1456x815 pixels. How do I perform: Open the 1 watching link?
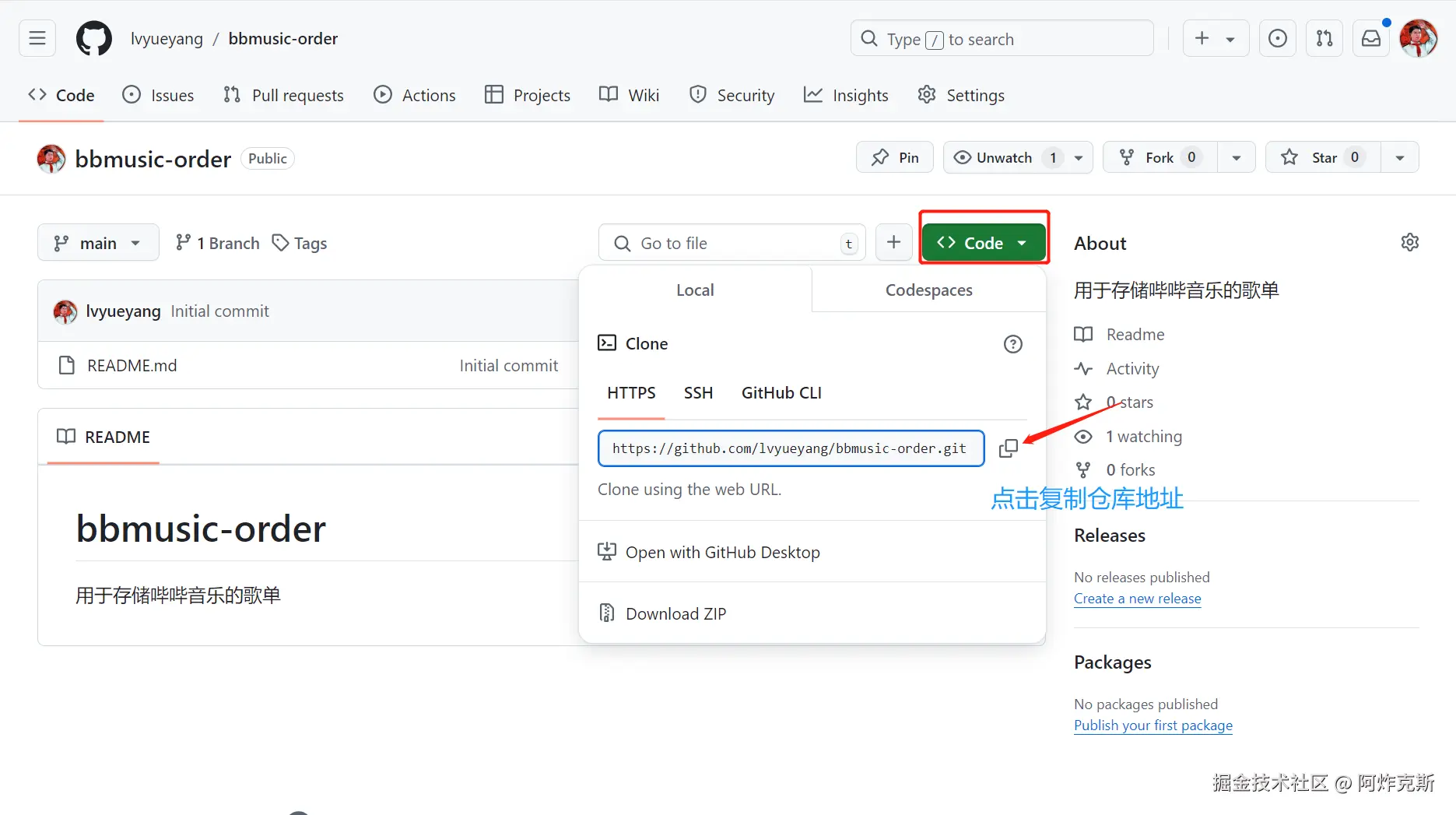(x=1128, y=437)
